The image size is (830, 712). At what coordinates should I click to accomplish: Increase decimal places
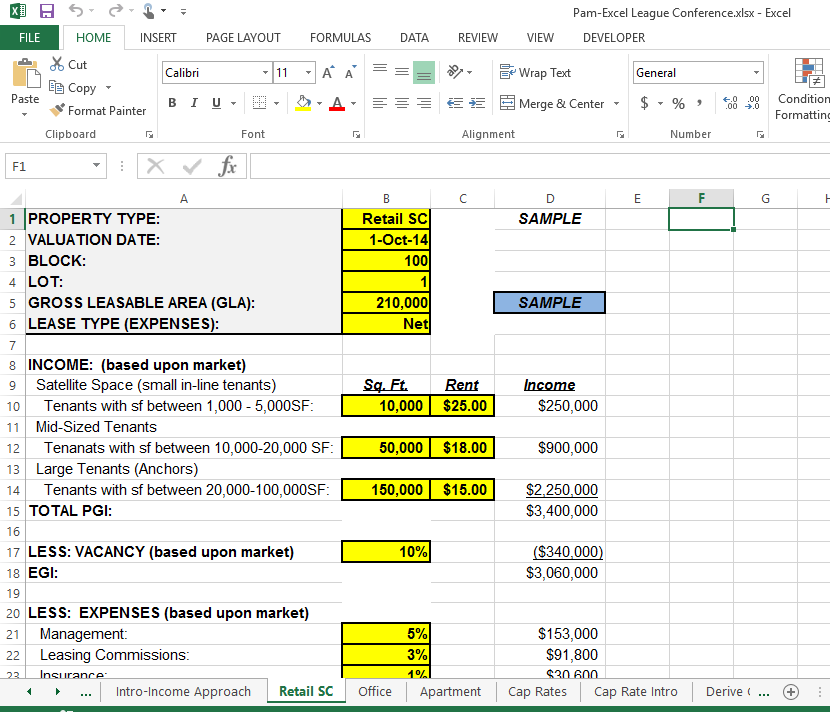coord(730,103)
